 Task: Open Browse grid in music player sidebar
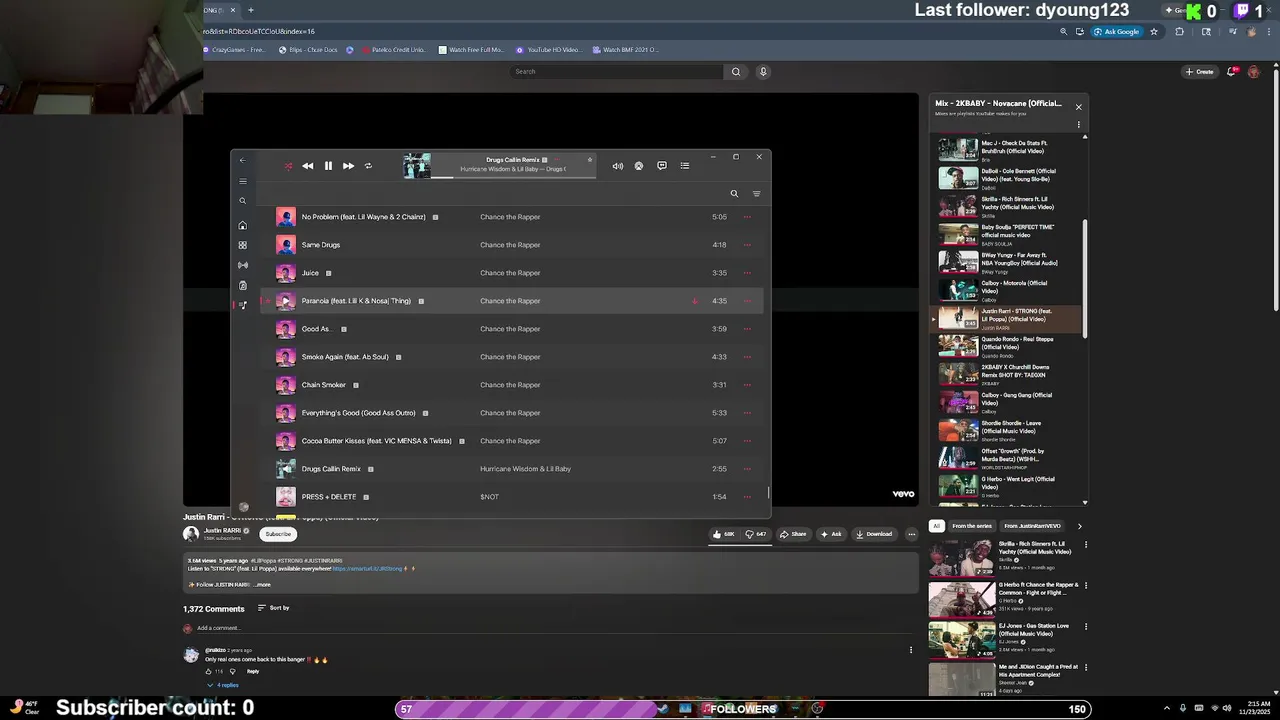(242, 245)
